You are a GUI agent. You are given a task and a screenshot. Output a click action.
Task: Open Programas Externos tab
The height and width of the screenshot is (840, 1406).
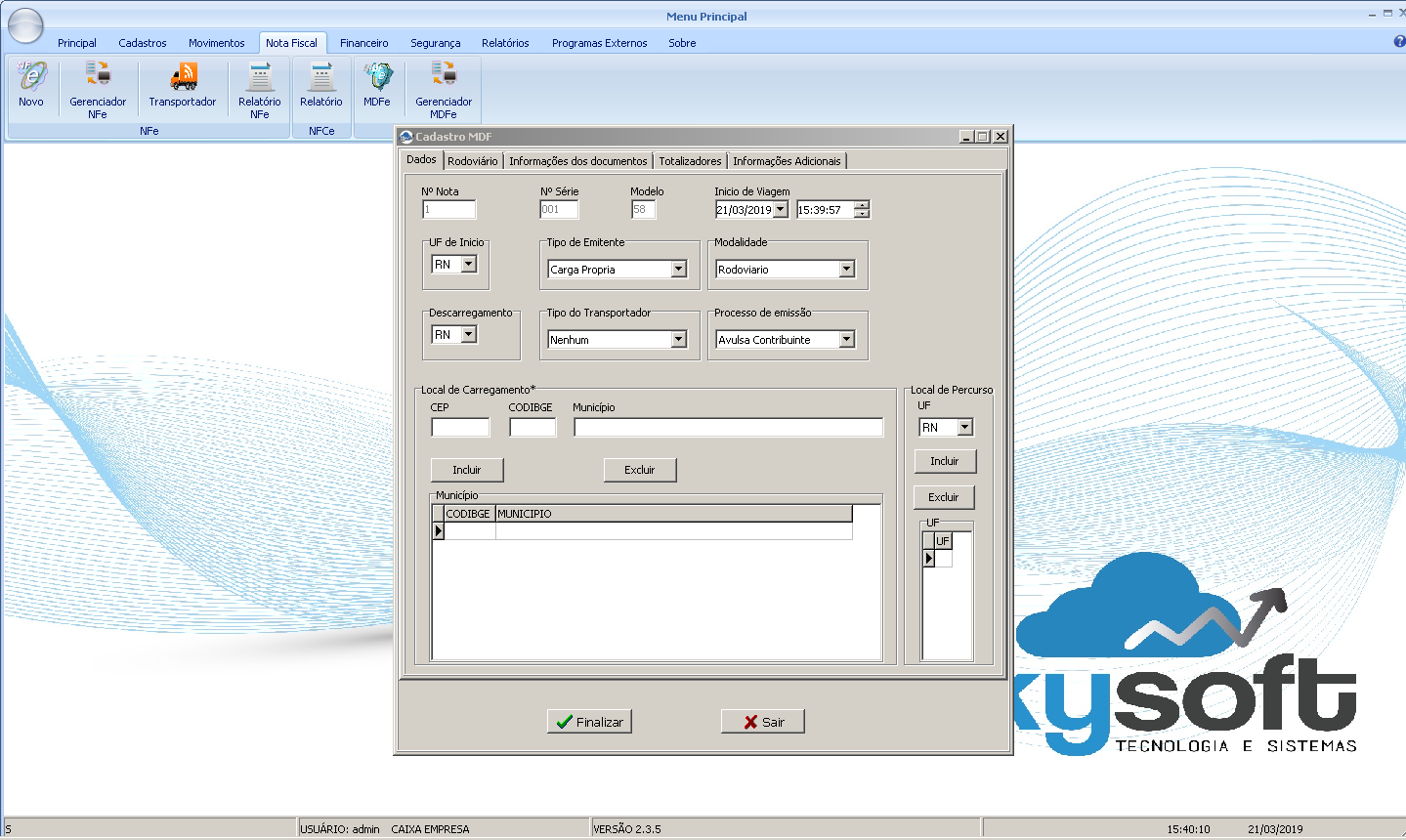[600, 43]
